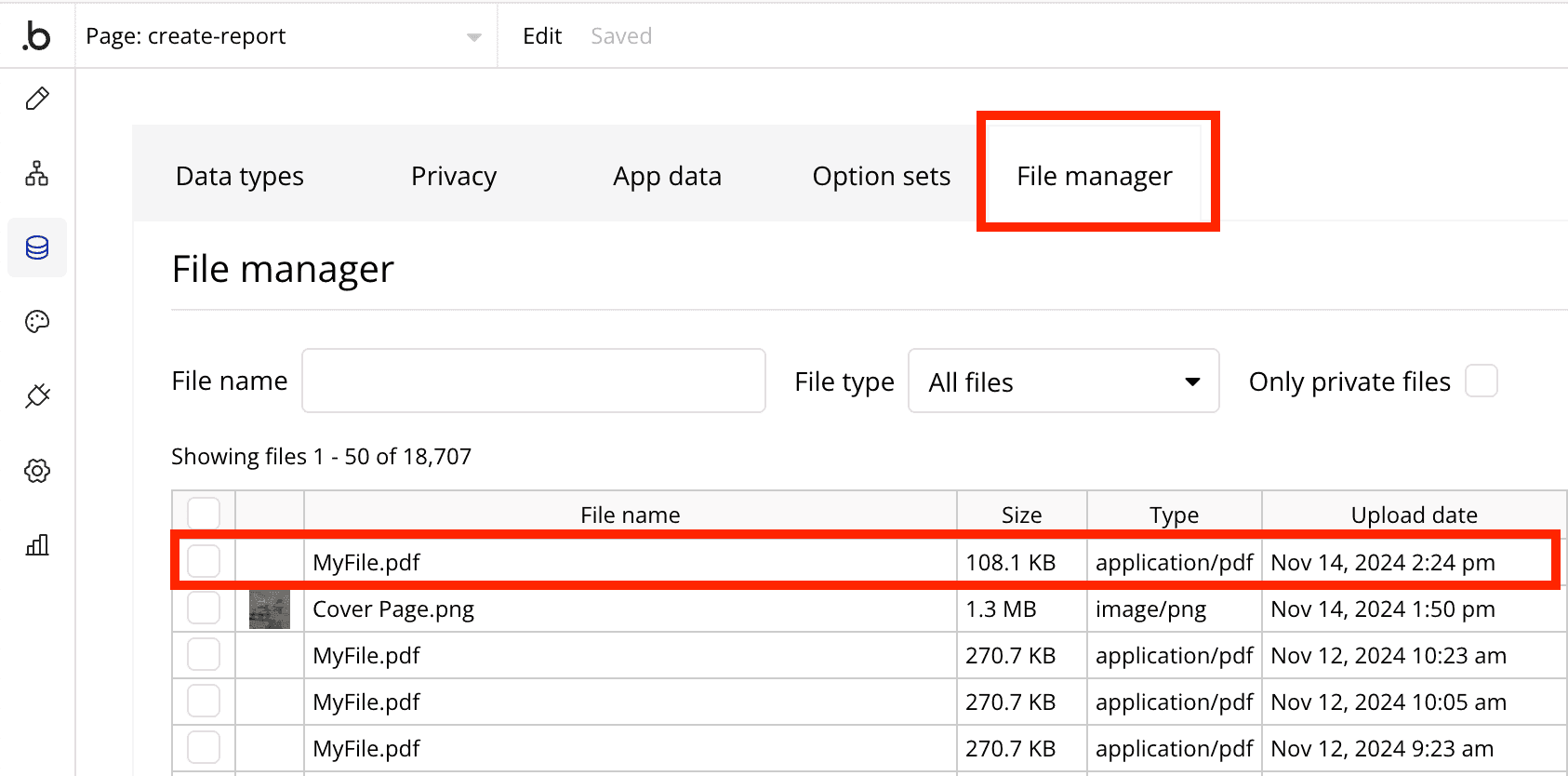Tick the select-all checkbox in table header
Image resolution: width=1568 pixels, height=776 pixels.
(x=204, y=514)
